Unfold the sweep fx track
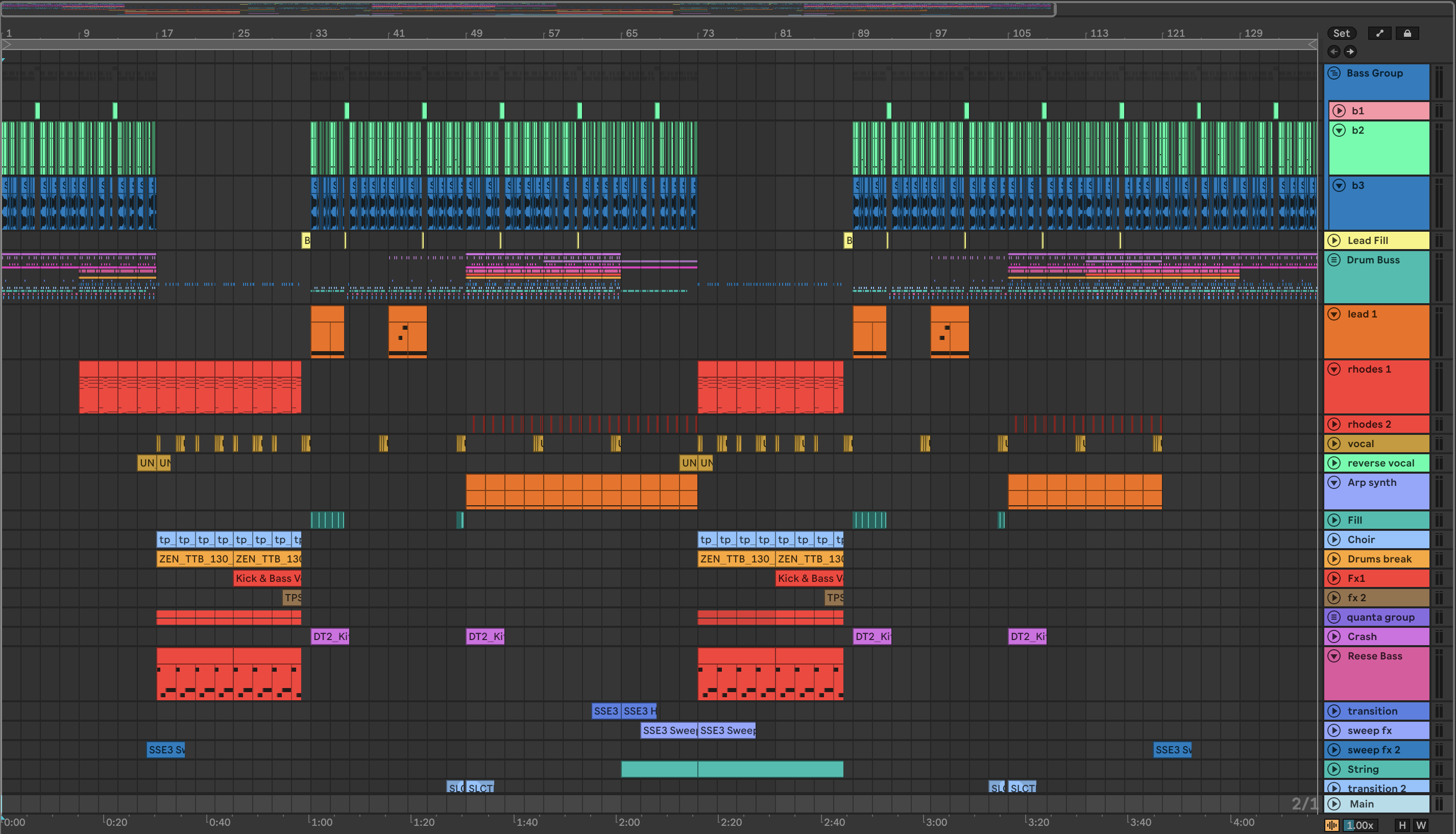The height and width of the screenshot is (834, 1456). pyautogui.click(x=1334, y=730)
